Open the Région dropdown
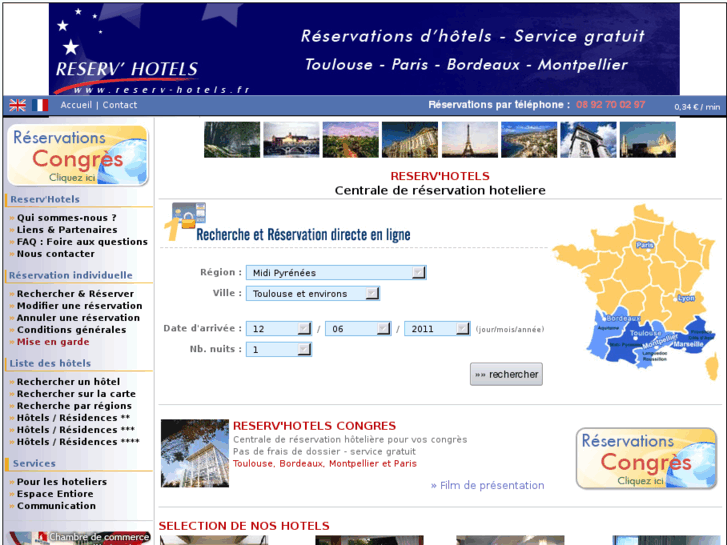 click(336, 273)
